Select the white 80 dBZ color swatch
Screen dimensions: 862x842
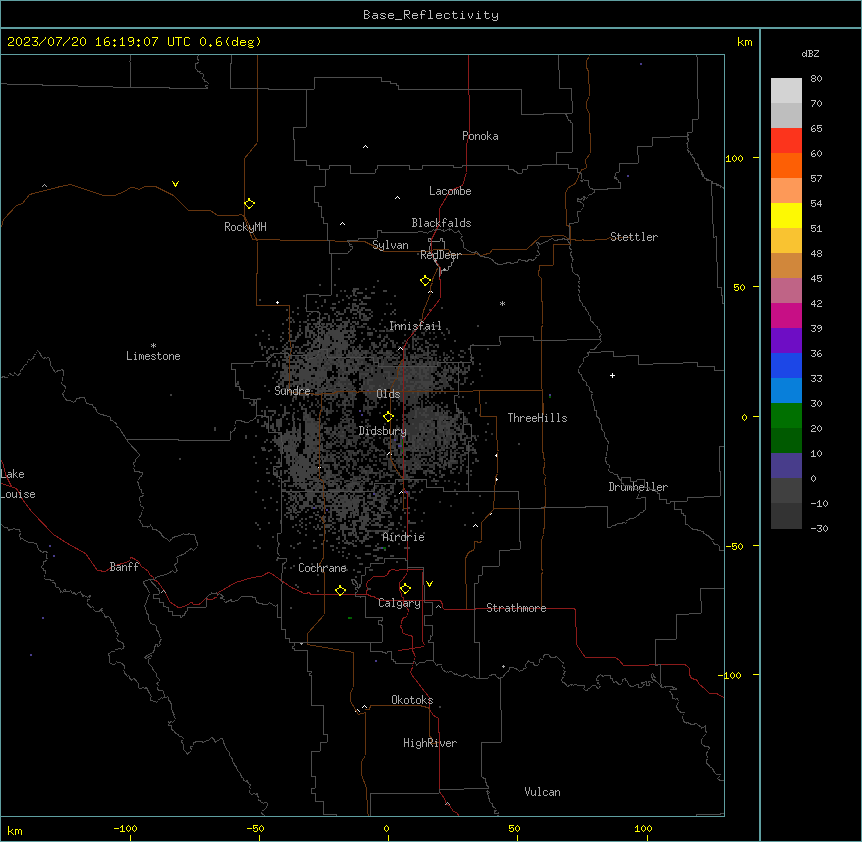pos(786,91)
